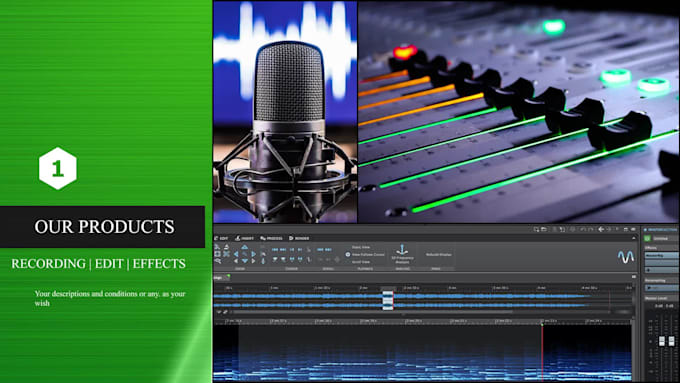This screenshot has height=383, width=680.
Task: Click the microphone photo
Action: (285, 112)
